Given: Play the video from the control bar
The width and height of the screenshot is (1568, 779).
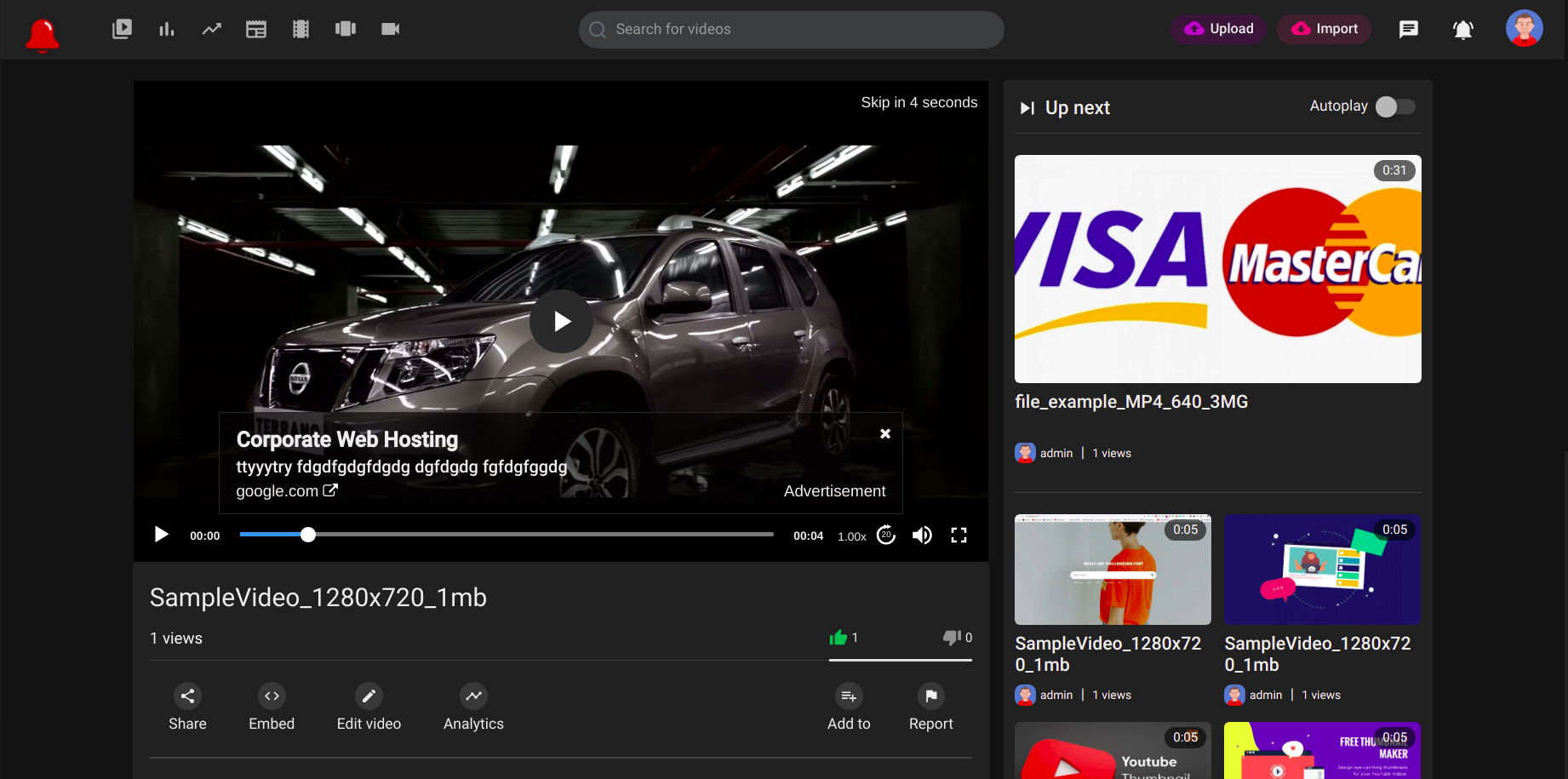Looking at the screenshot, I should click(161, 535).
